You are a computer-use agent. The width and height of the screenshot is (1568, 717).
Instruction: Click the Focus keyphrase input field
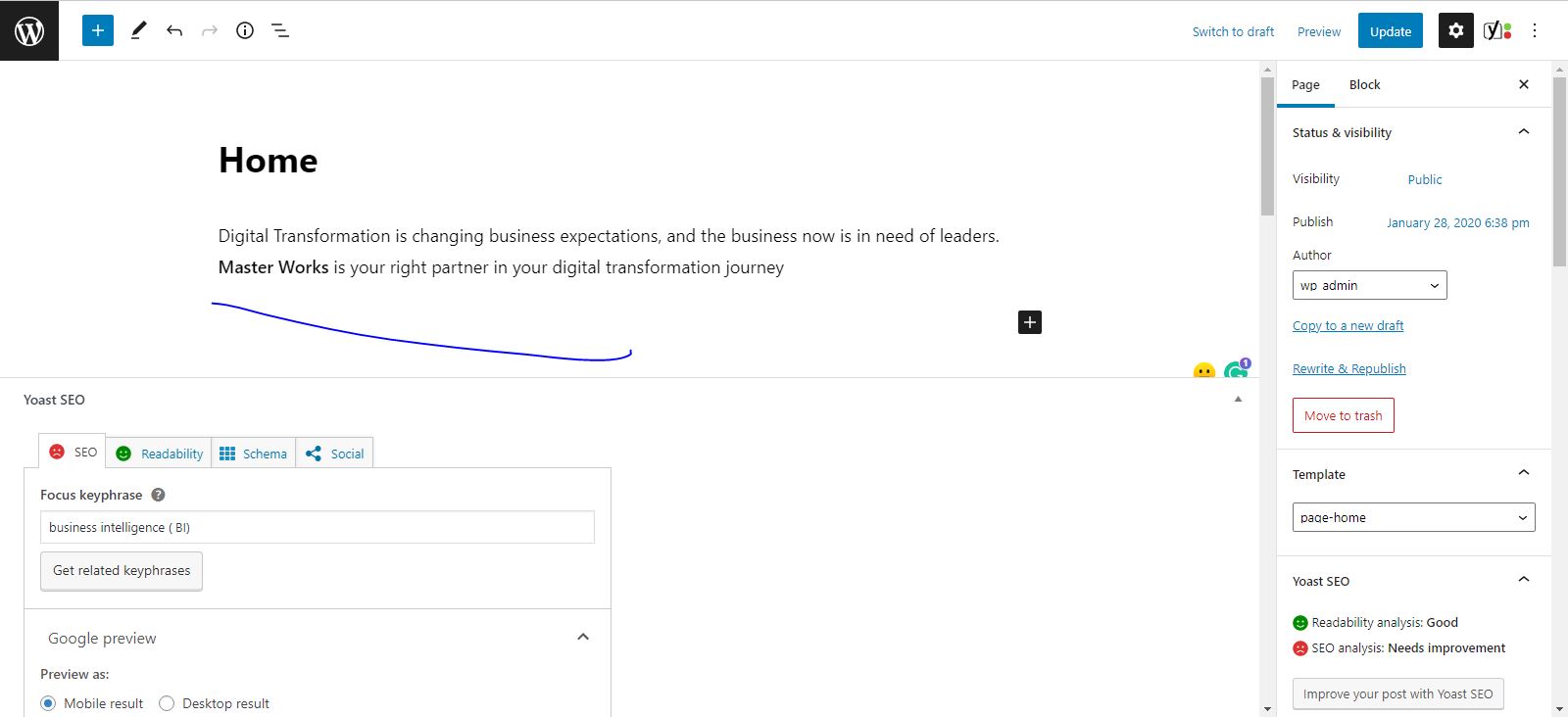(x=318, y=527)
